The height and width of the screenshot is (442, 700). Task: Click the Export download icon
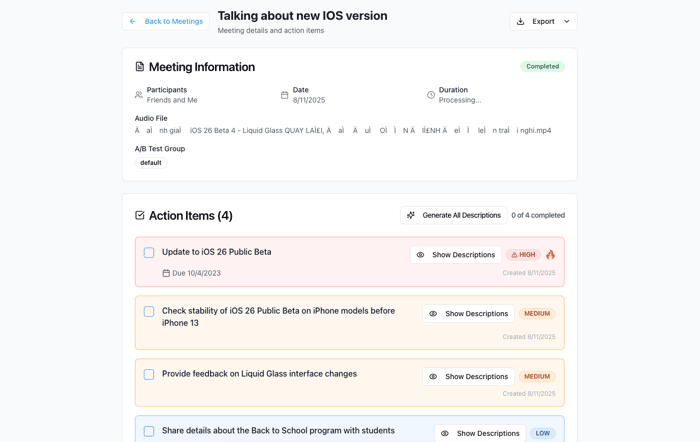pos(521,21)
